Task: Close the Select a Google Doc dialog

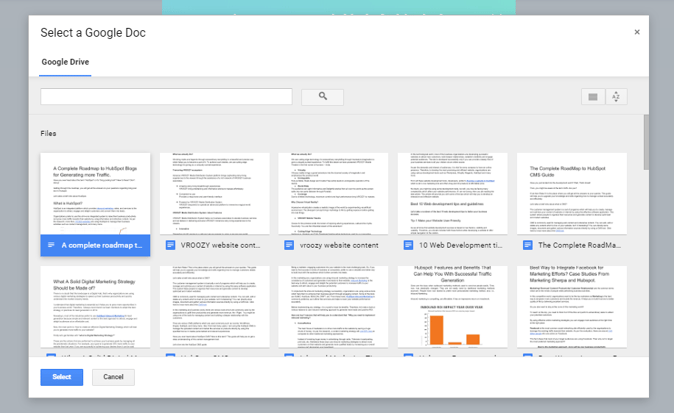Action: pyautogui.click(x=637, y=32)
